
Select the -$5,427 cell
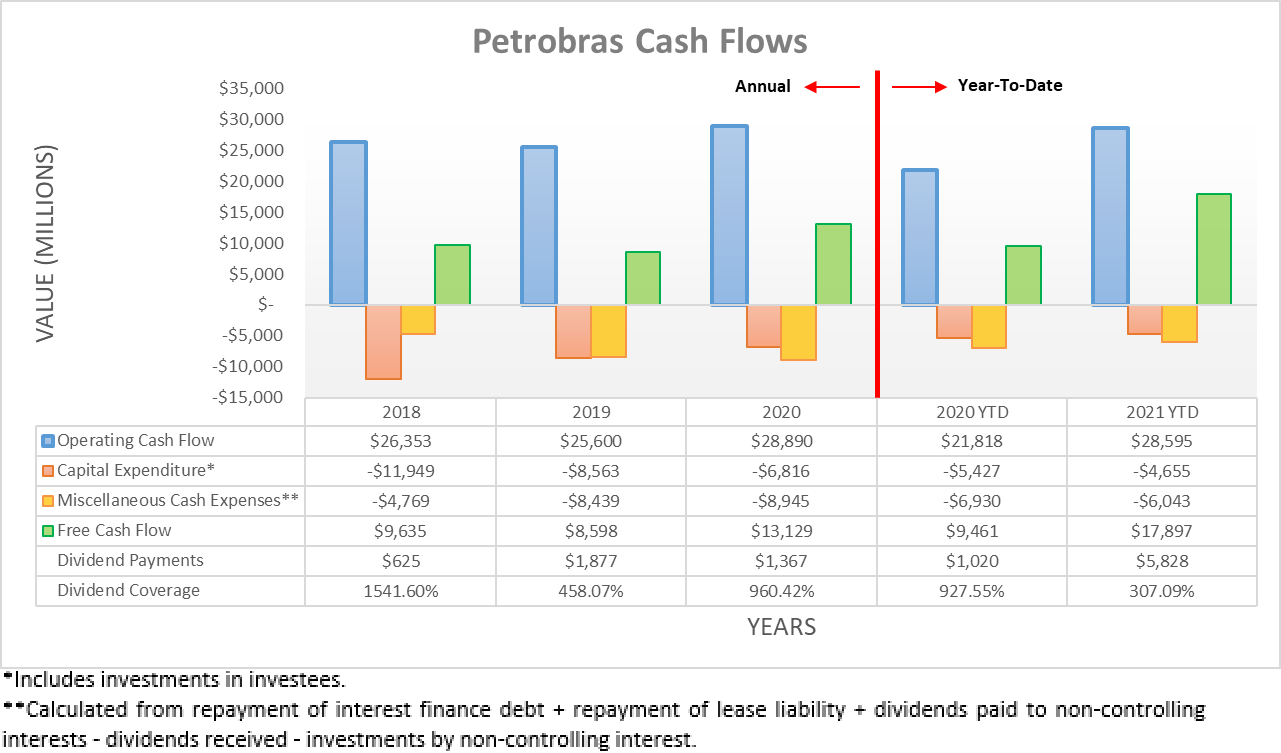(x=972, y=471)
